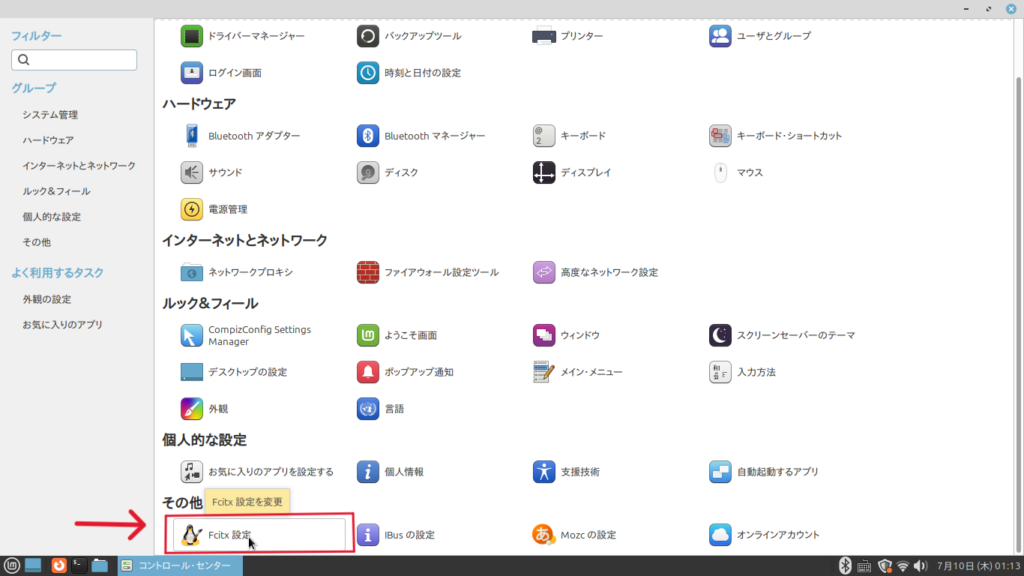Open Wi-Fi network tray icon
The width and height of the screenshot is (1024, 576).
point(903,566)
